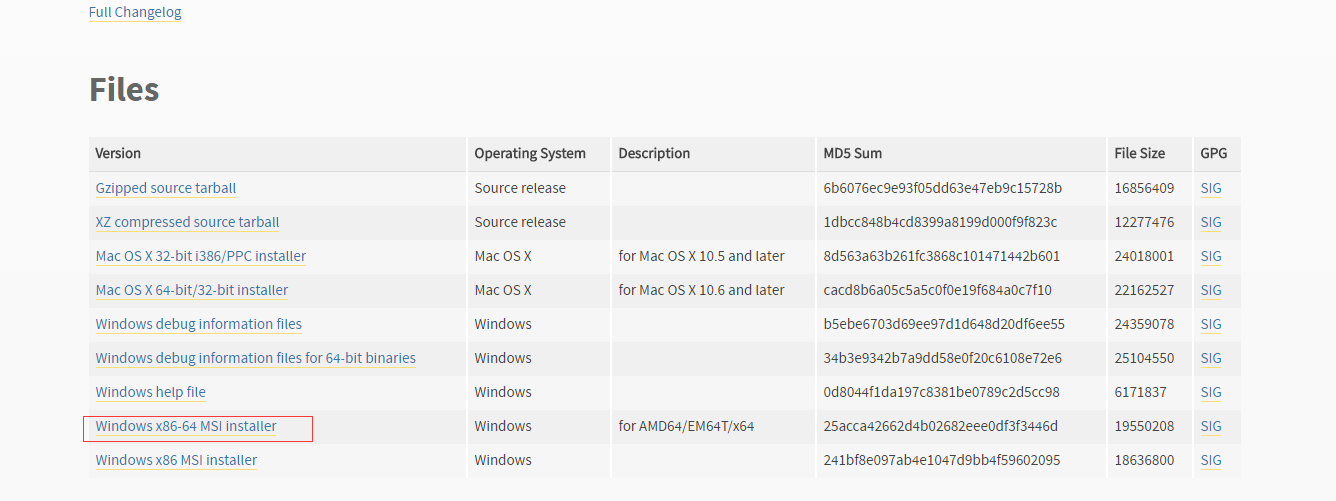Open SIG for Mac OS X 32-bit installer
Screen dimensions: 1336x501
[x=1211, y=256]
